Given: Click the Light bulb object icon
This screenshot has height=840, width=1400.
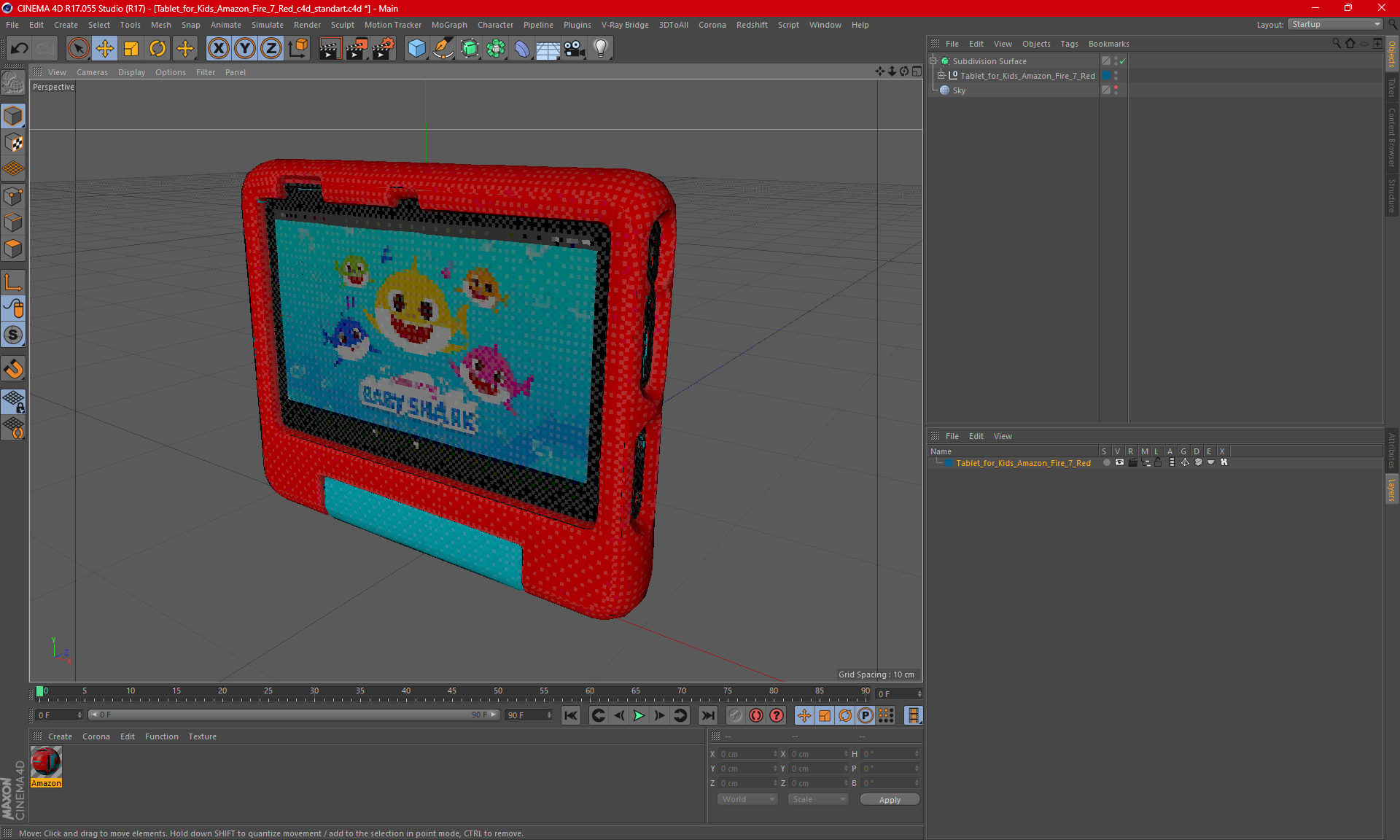Looking at the screenshot, I should coord(600,48).
